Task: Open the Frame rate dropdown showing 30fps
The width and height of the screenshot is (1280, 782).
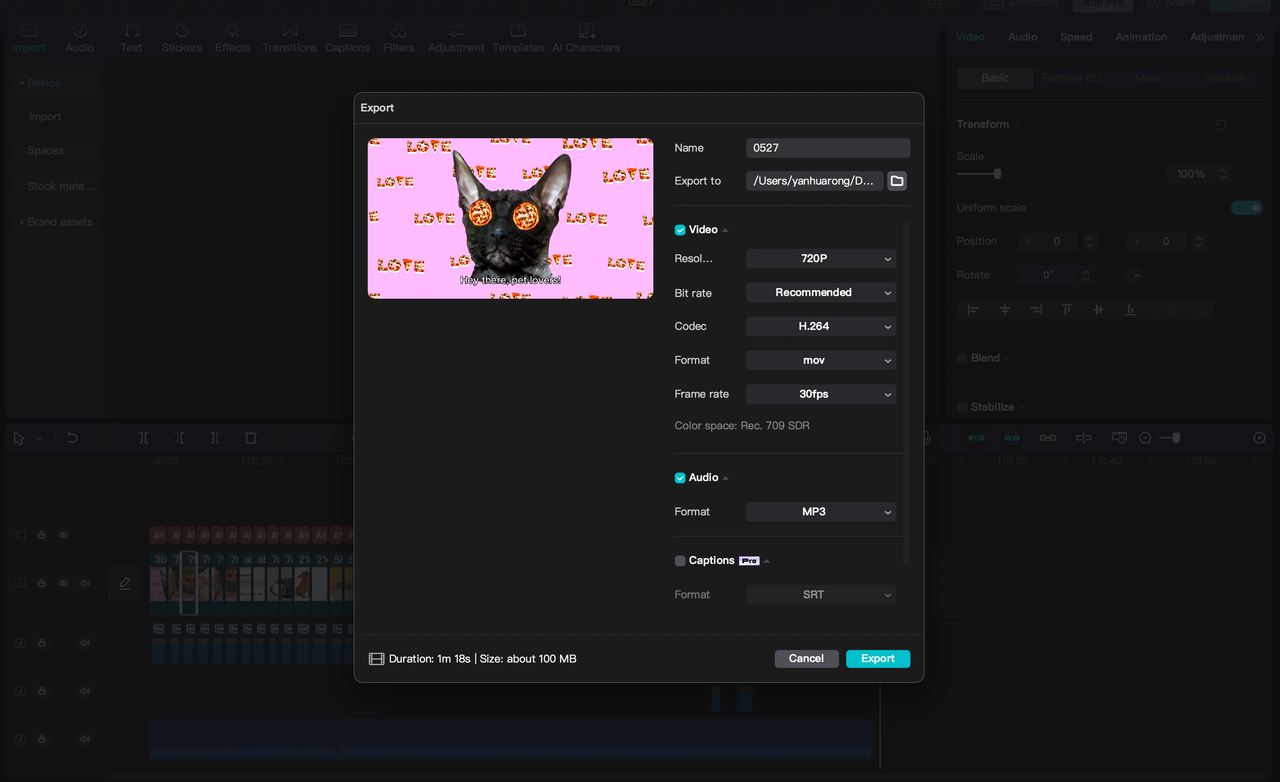Action: (x=820, y=394)
